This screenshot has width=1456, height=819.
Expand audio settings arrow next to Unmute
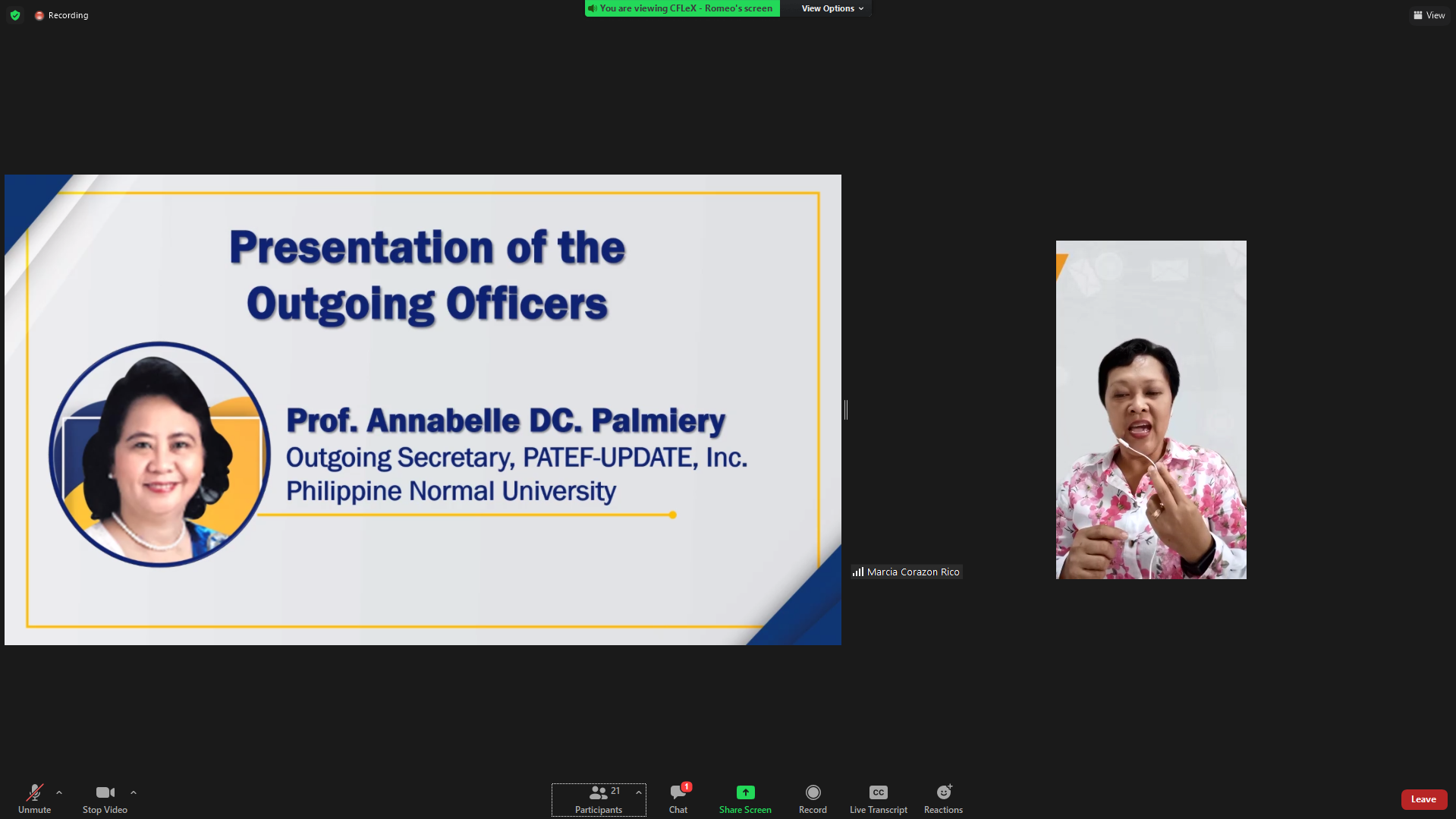(x=59, y=792)
